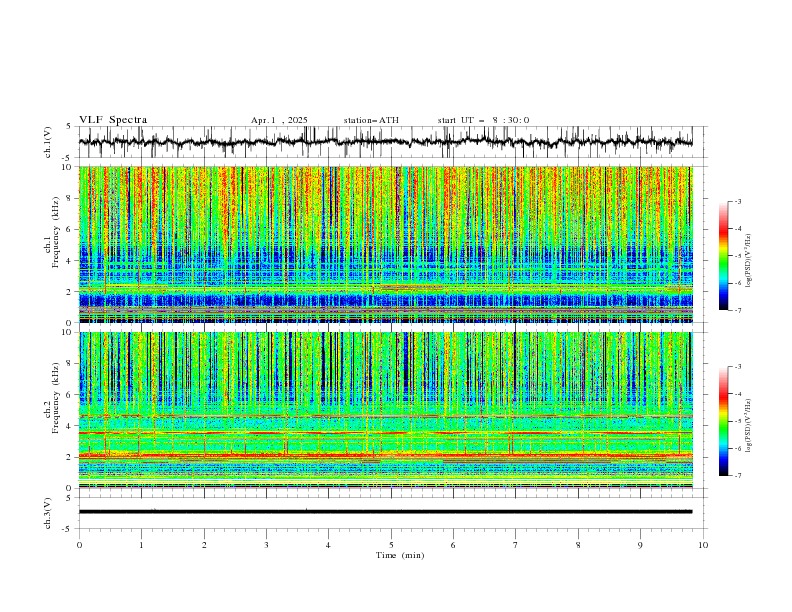Screen dimensions: 792x612
Task: Click the ch.1 frequency tick '6'
Action: [70, 229]
